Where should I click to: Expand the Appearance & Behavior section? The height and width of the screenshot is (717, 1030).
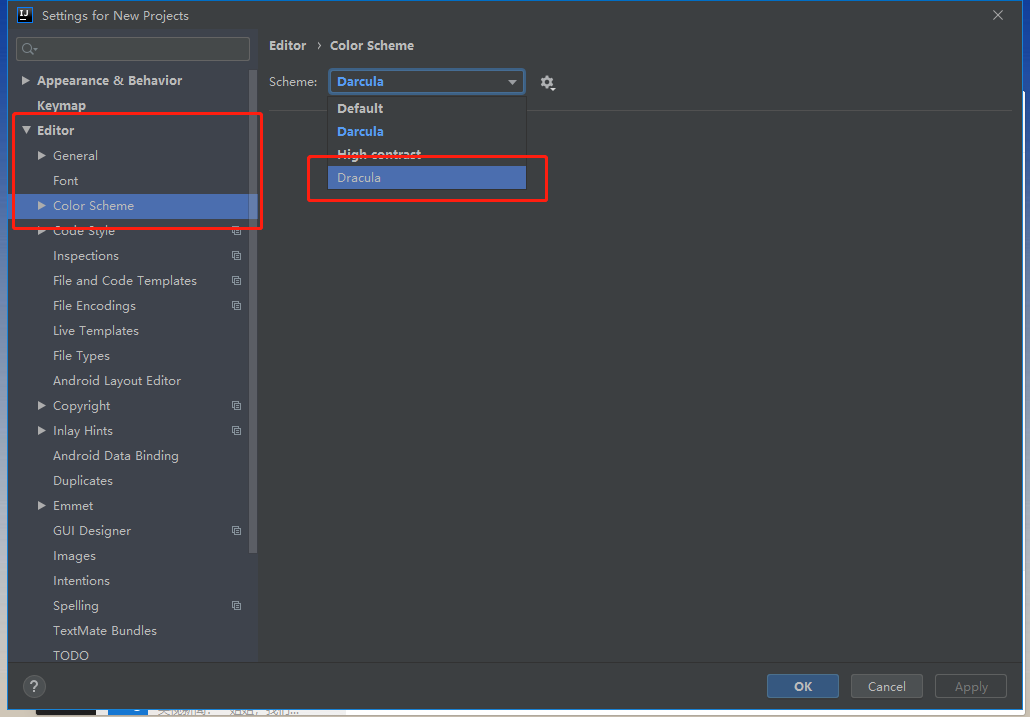click(x=26, y=81)
